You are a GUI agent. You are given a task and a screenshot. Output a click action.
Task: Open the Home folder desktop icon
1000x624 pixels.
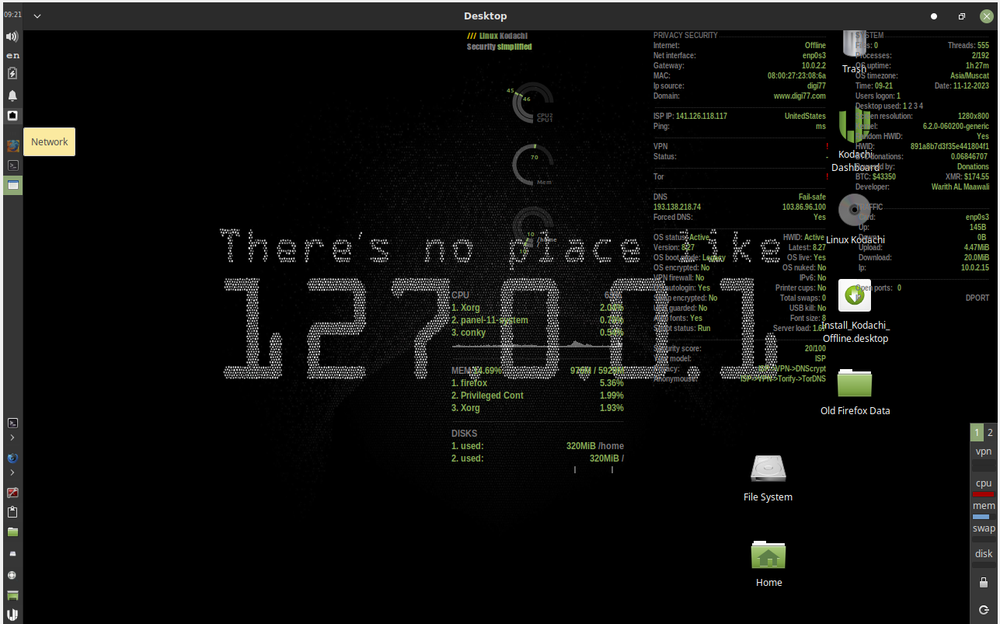click(x=768, y=564)
